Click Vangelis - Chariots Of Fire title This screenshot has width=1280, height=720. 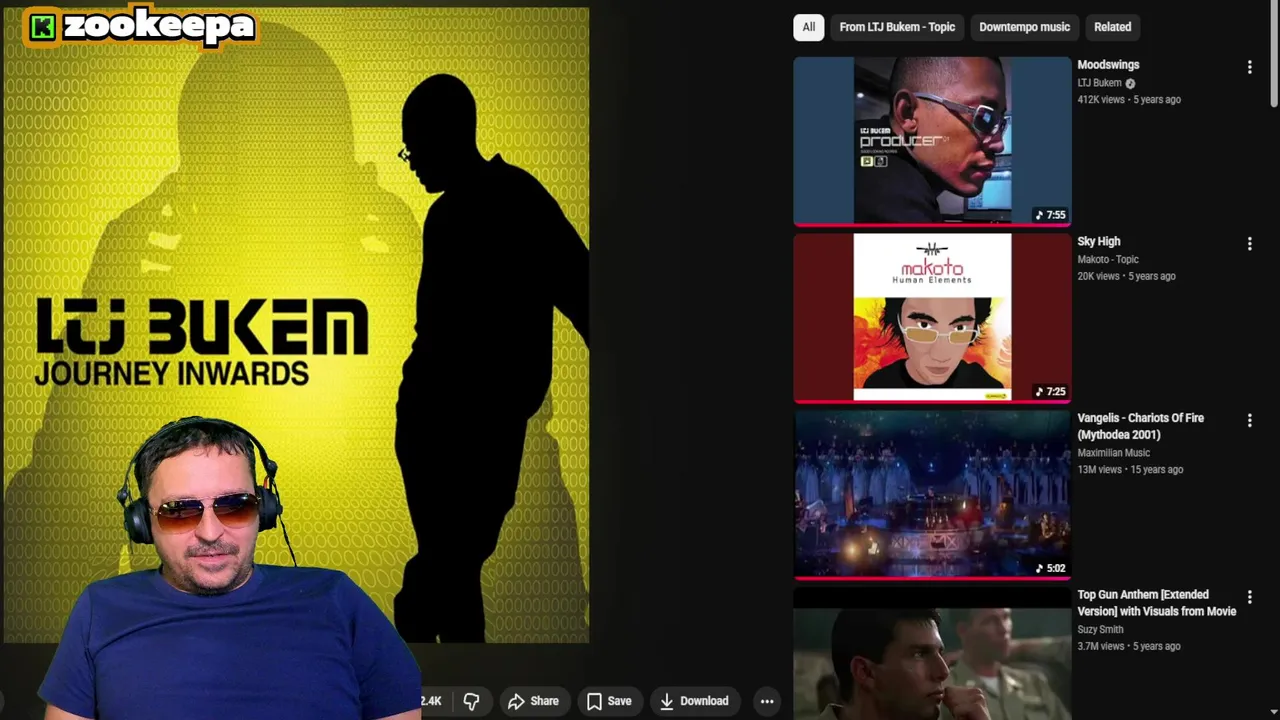(x=1140, y=426)
